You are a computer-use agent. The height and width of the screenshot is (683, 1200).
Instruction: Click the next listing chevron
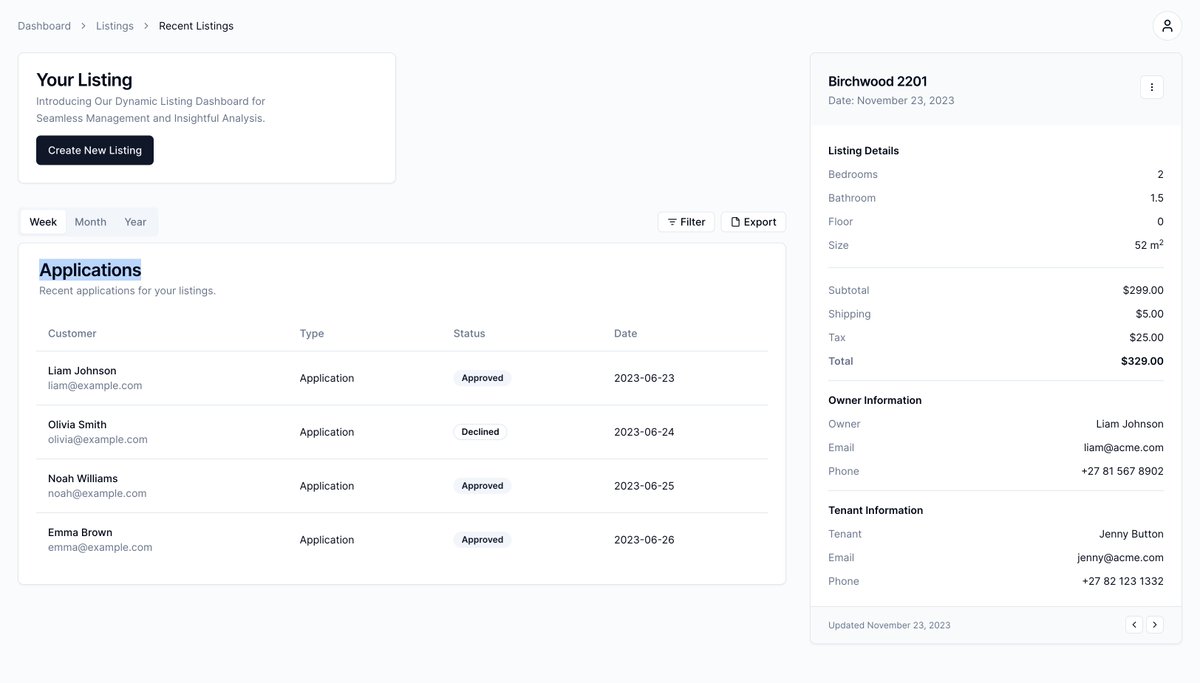click(1154, 623)
